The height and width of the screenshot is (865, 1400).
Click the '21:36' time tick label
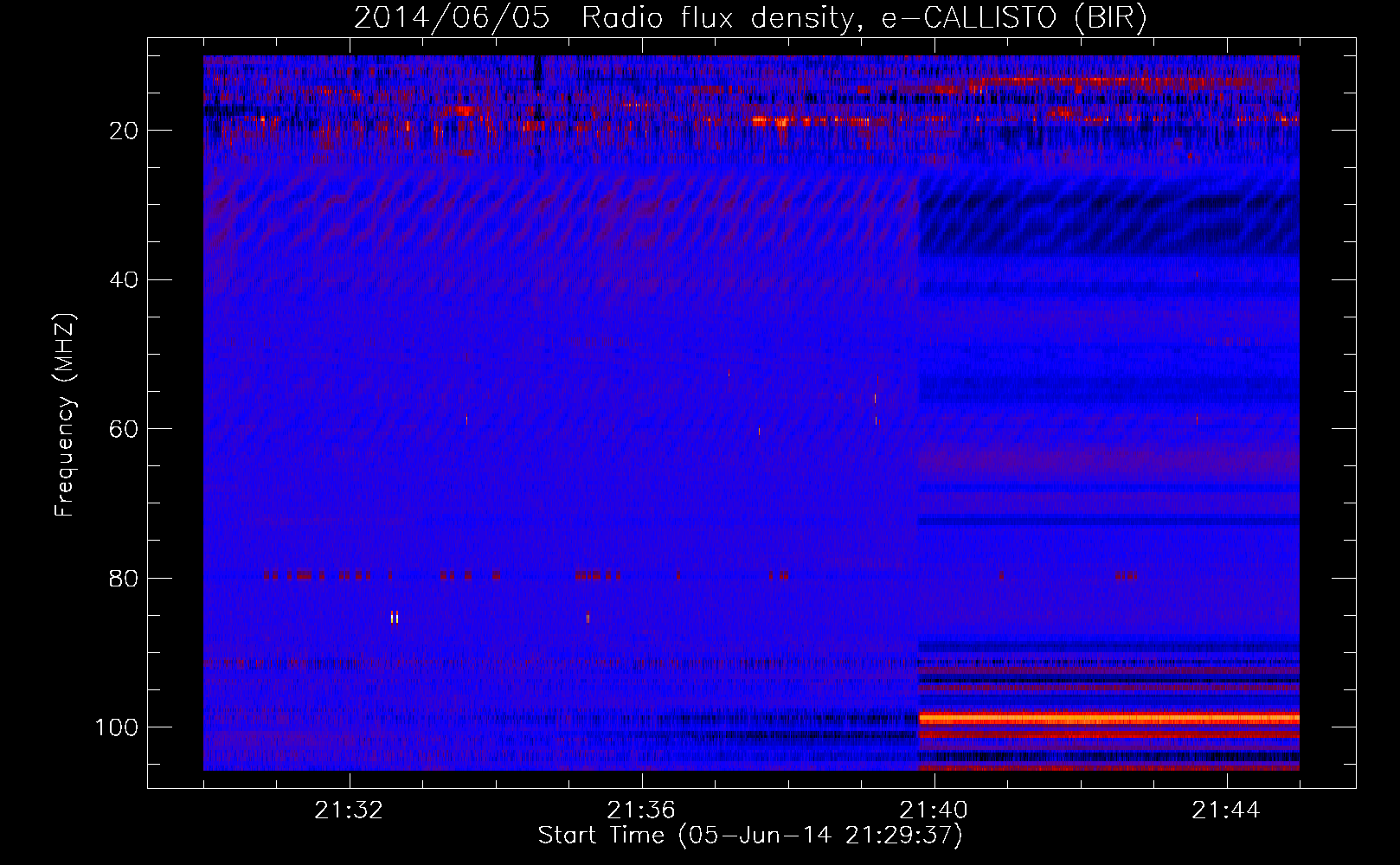tap(641, 811)
